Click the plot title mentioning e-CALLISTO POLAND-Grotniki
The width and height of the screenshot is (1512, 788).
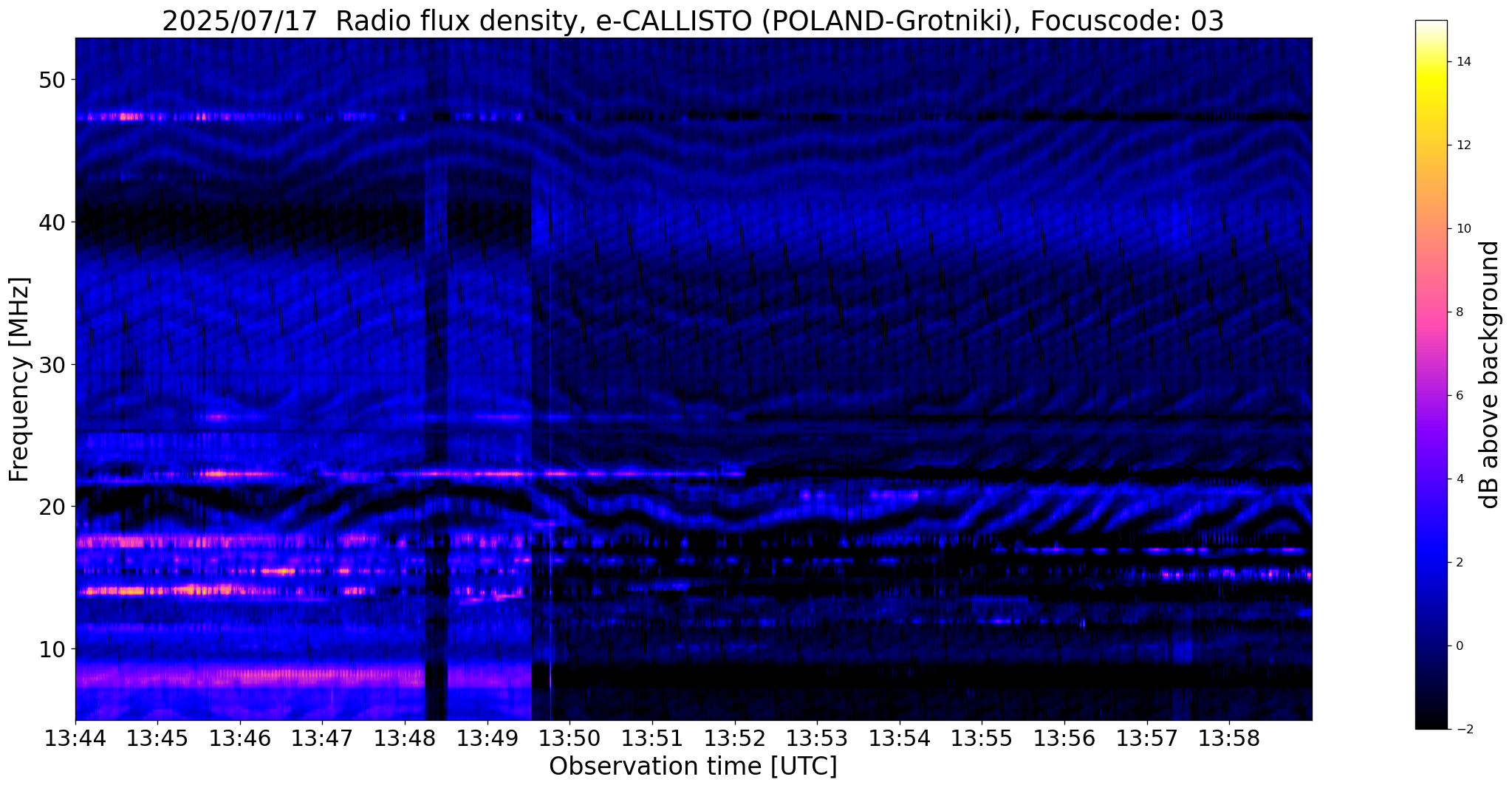693,20
